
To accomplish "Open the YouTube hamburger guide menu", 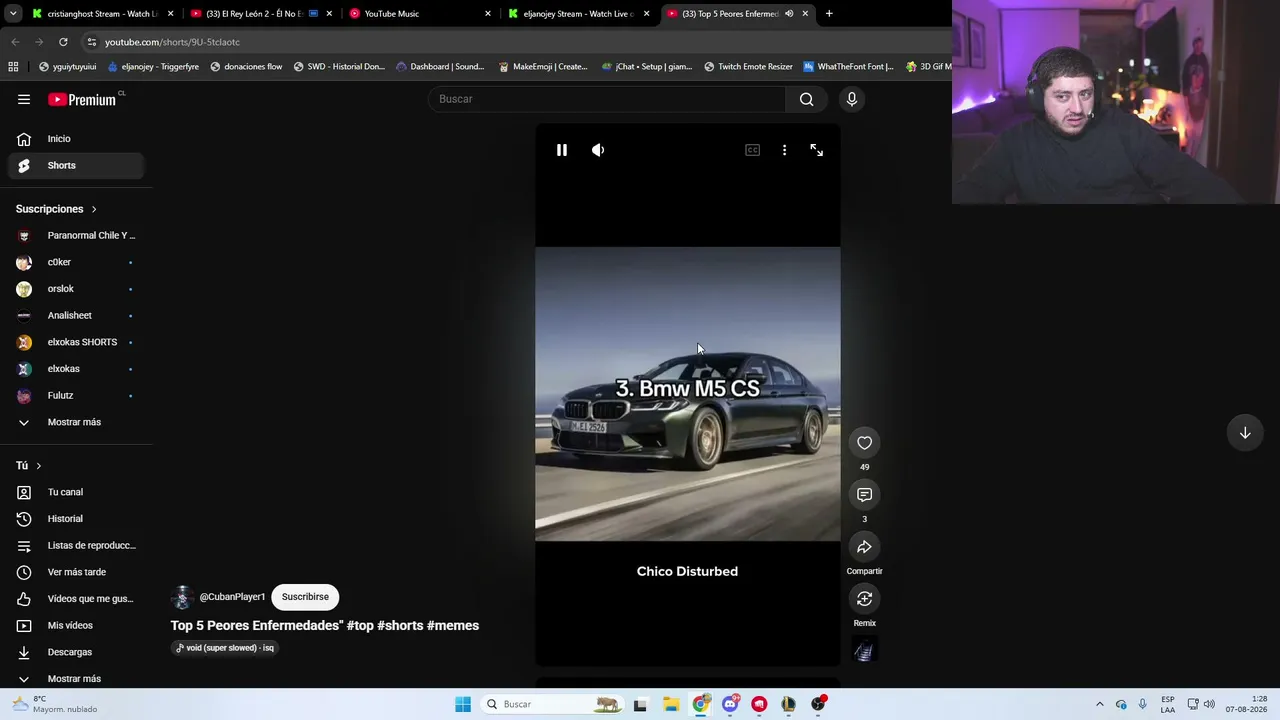I will tap(24, 99).
